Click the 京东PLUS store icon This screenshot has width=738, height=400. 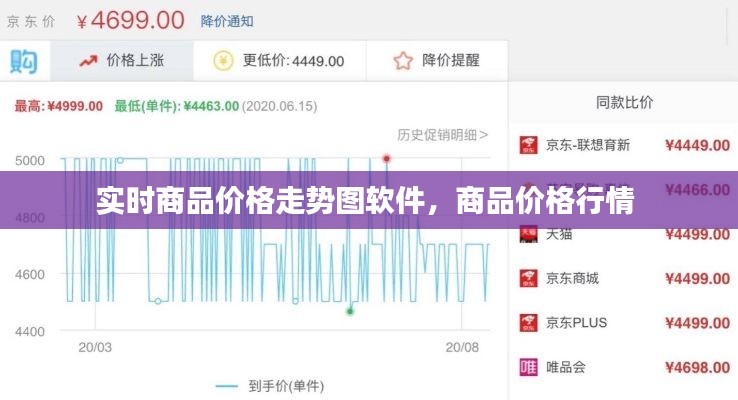(x=527, y=322)
